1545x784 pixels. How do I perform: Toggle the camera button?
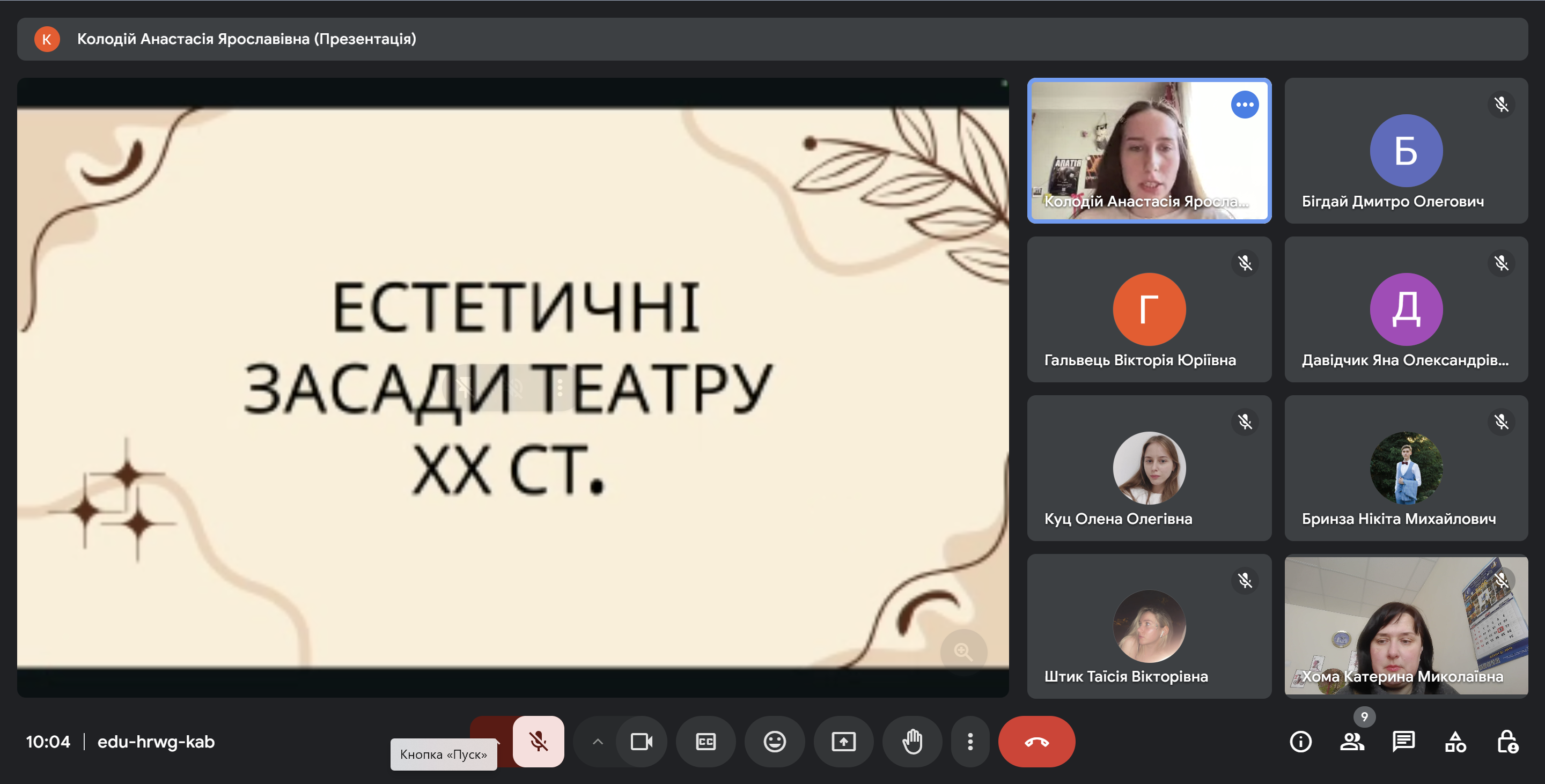641,742
